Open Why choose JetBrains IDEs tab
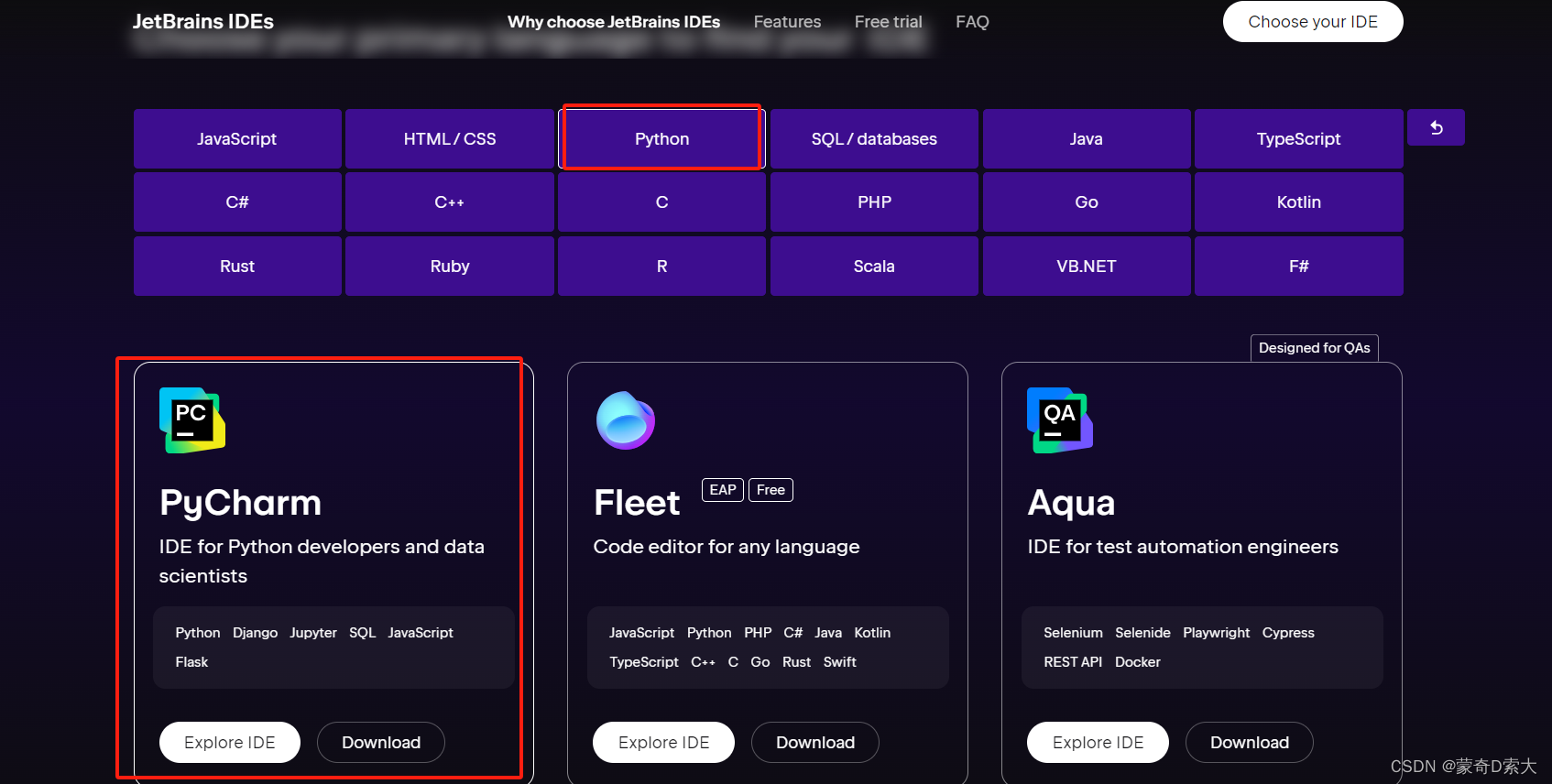The height and width of the screenshot is (784, 1552). click(x=614, y=22)
